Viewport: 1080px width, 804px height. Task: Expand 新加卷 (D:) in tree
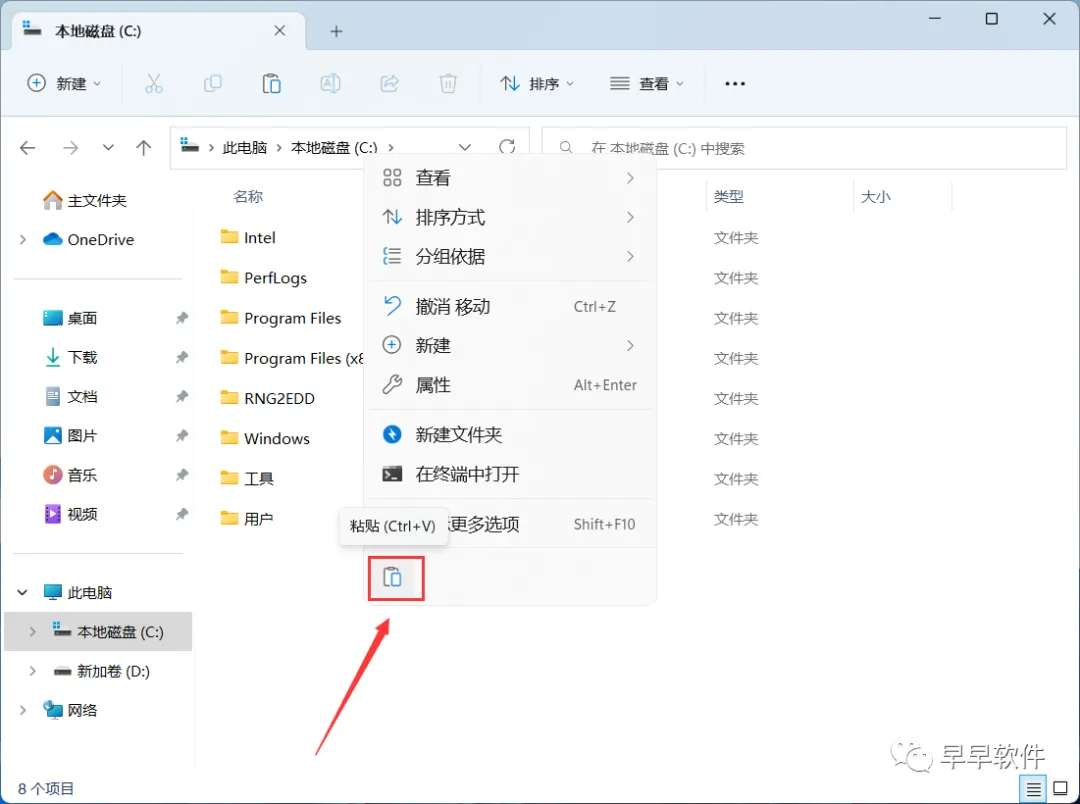(x=32, y=671)
